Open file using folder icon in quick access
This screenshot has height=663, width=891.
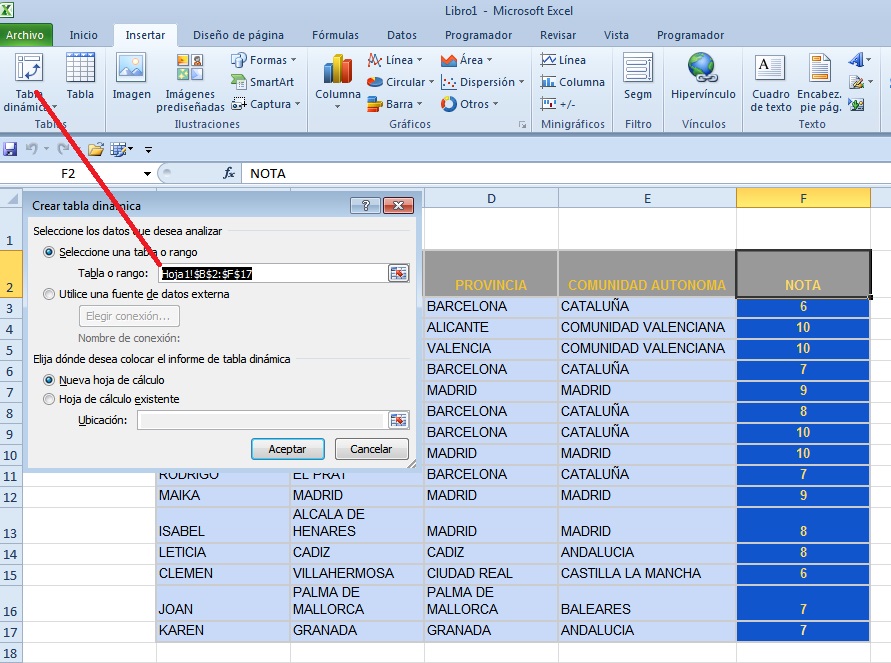pos(95,149)
